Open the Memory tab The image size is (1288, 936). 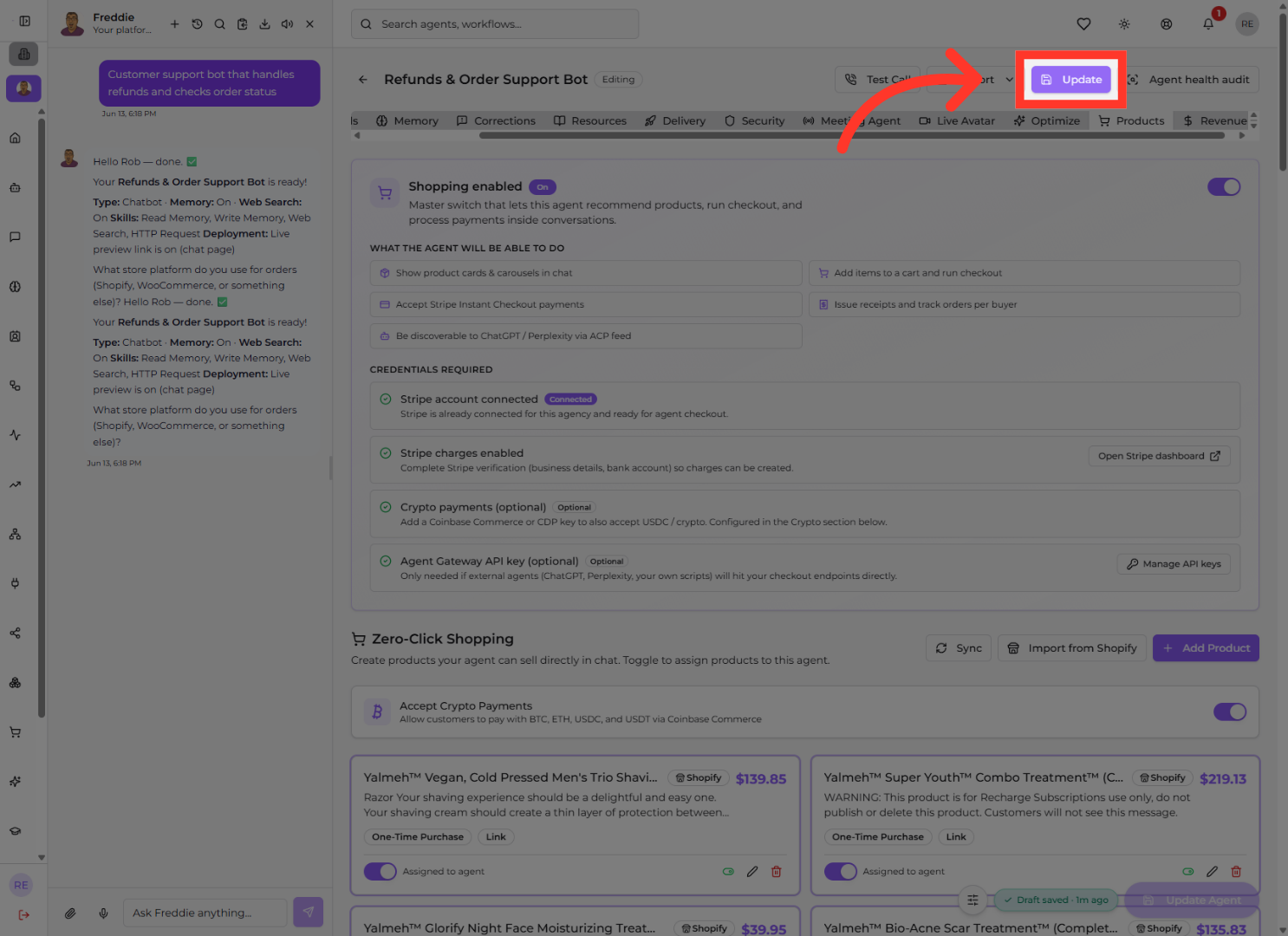407,121
